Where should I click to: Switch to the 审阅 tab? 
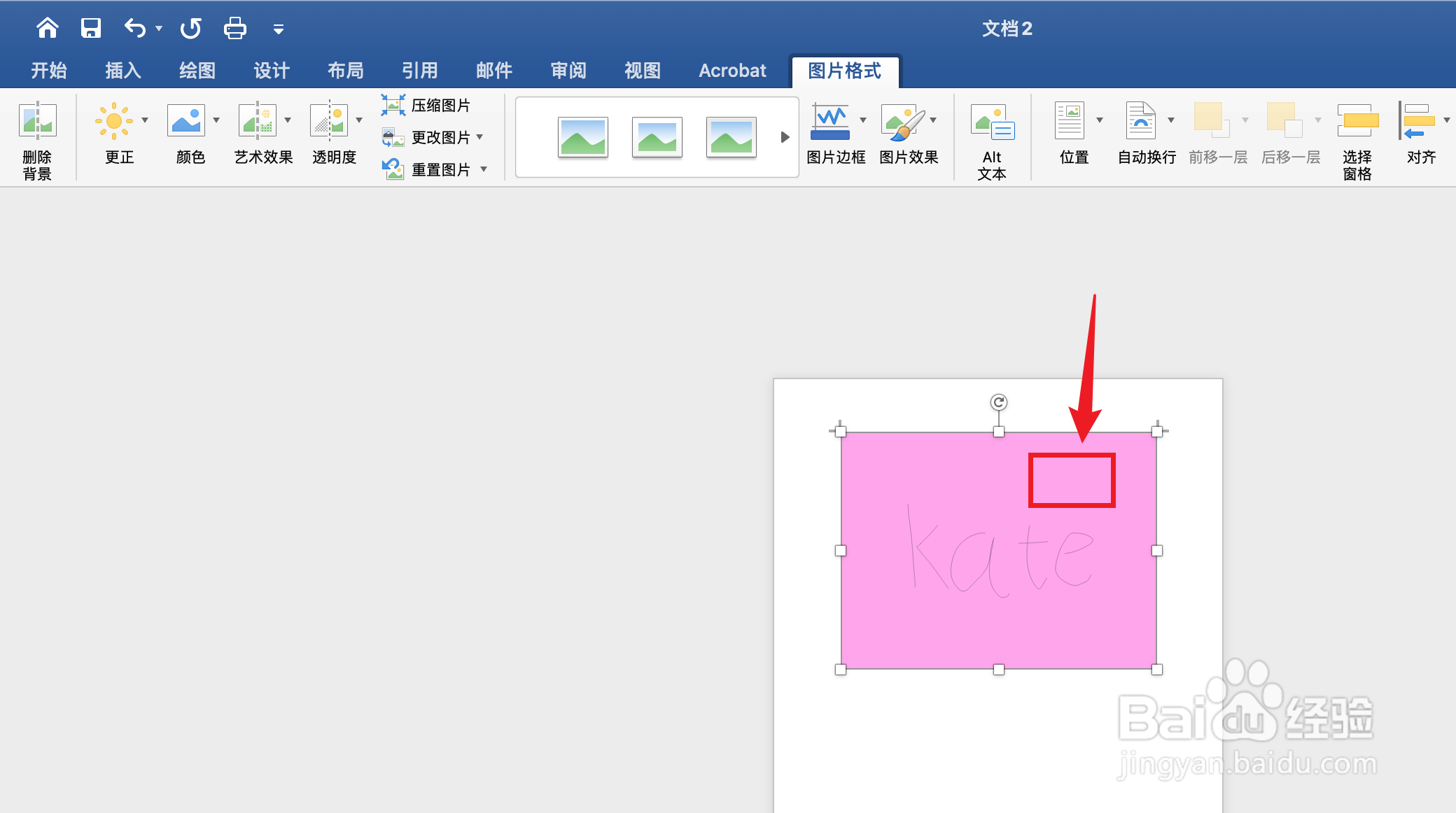568,71
